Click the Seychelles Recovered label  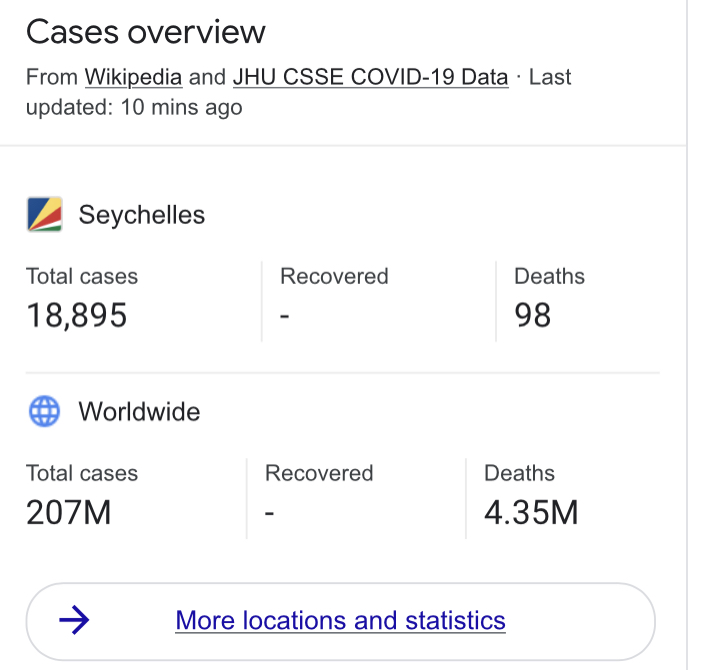(x=334, y=276)
